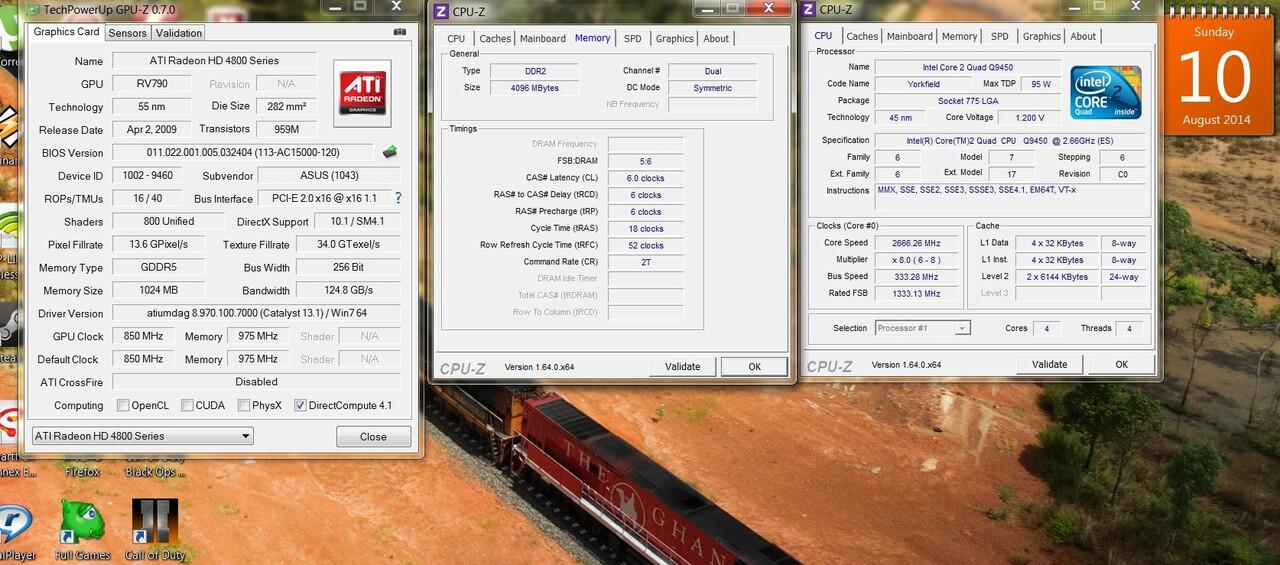Click the Driver Version field in GPU-Z

point(256,313)
